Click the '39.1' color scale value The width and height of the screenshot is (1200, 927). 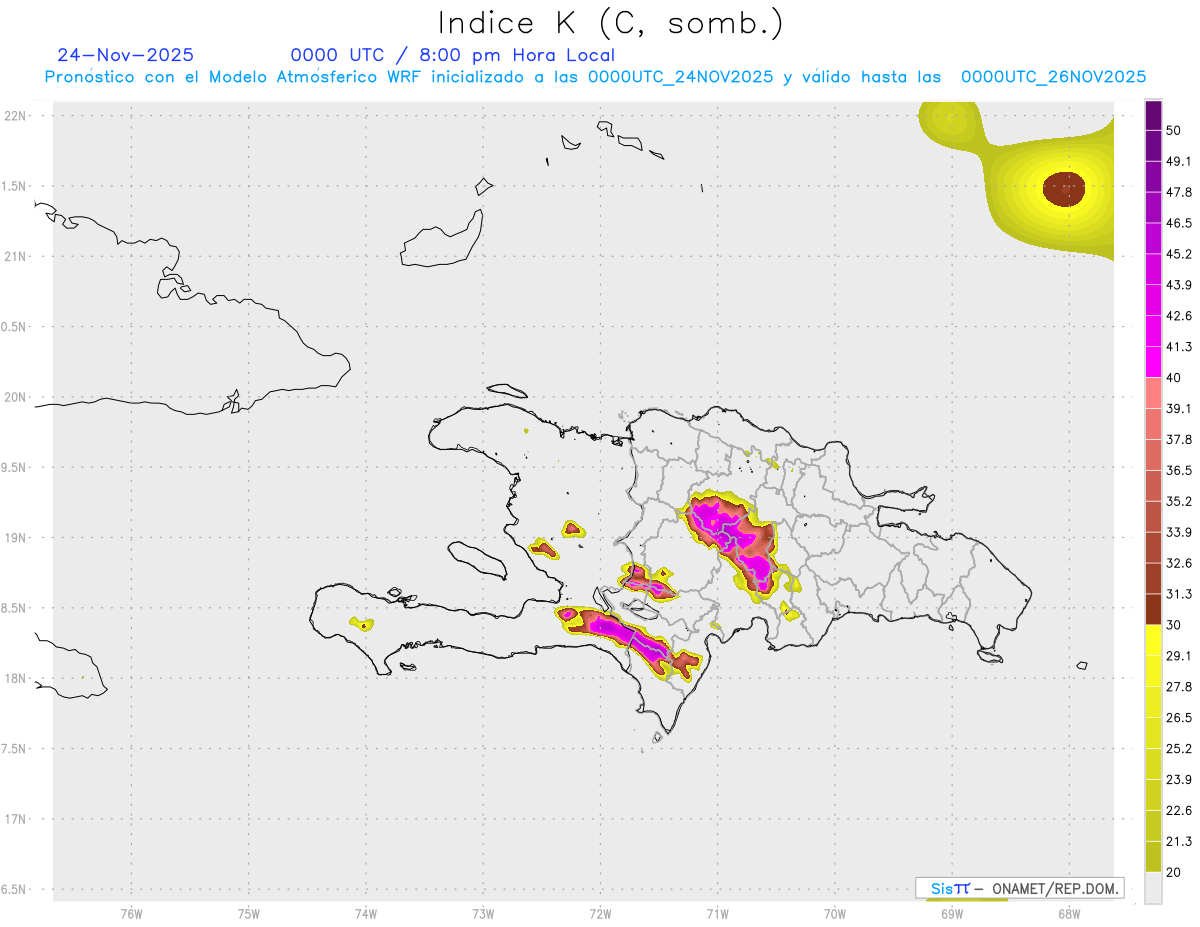tap(1179, 409)
